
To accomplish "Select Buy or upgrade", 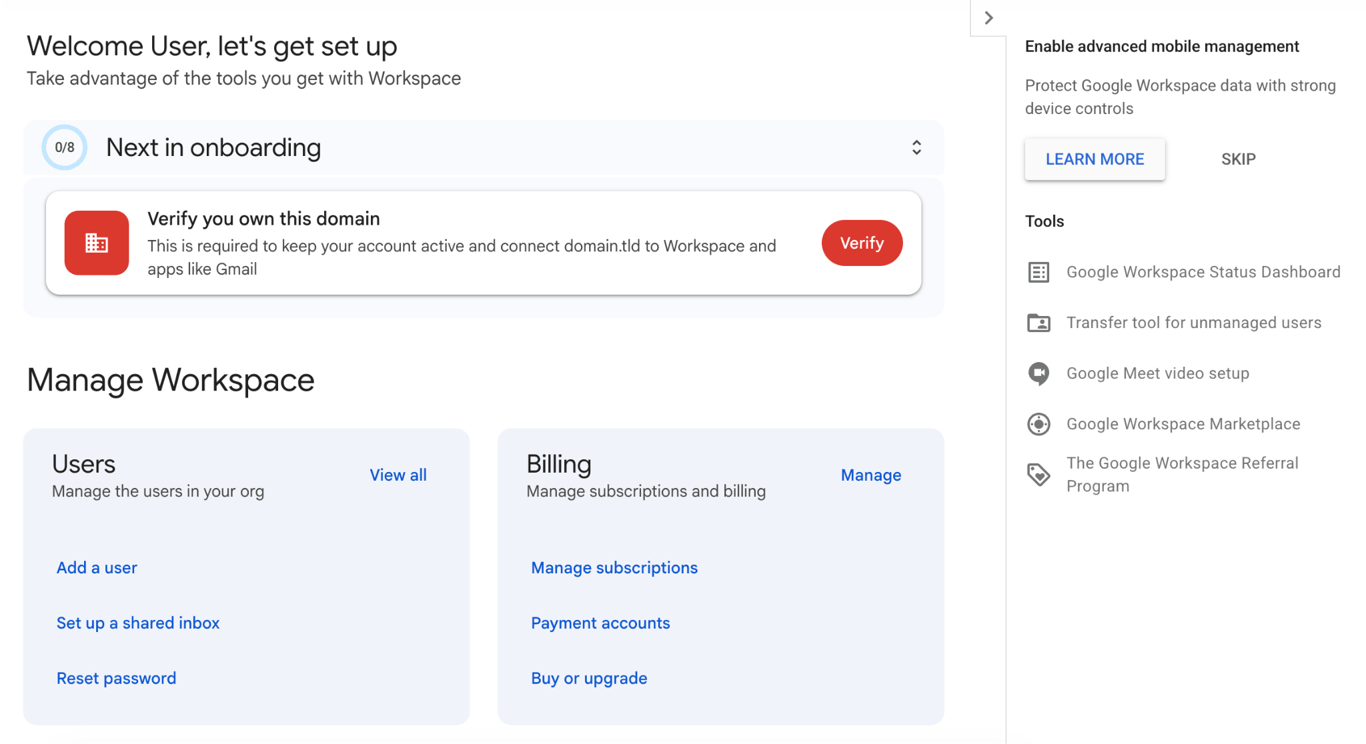I will pos(589,678).
